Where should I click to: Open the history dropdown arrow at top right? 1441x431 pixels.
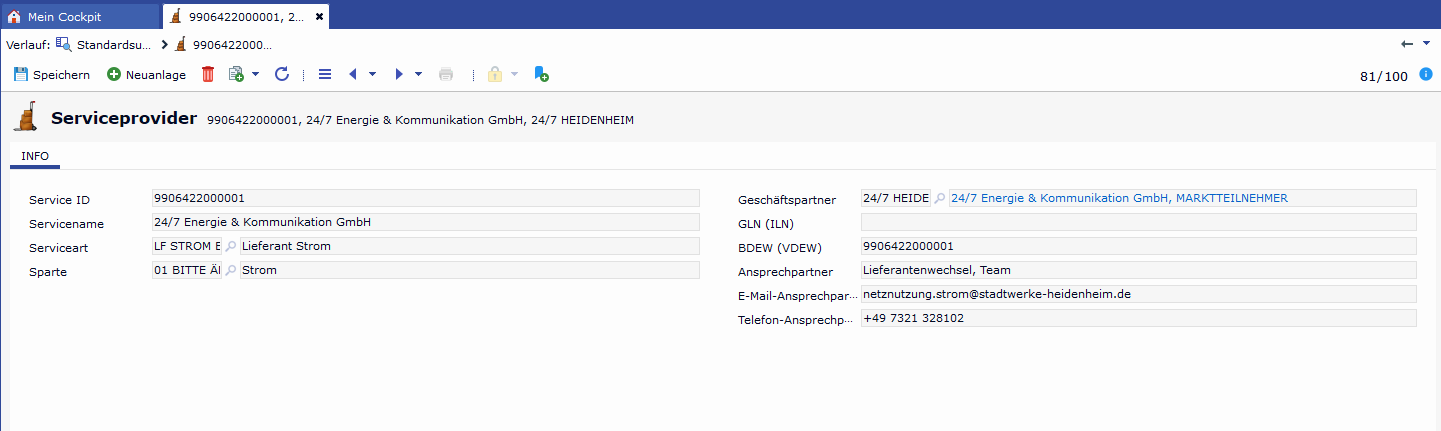point(1424,44)
